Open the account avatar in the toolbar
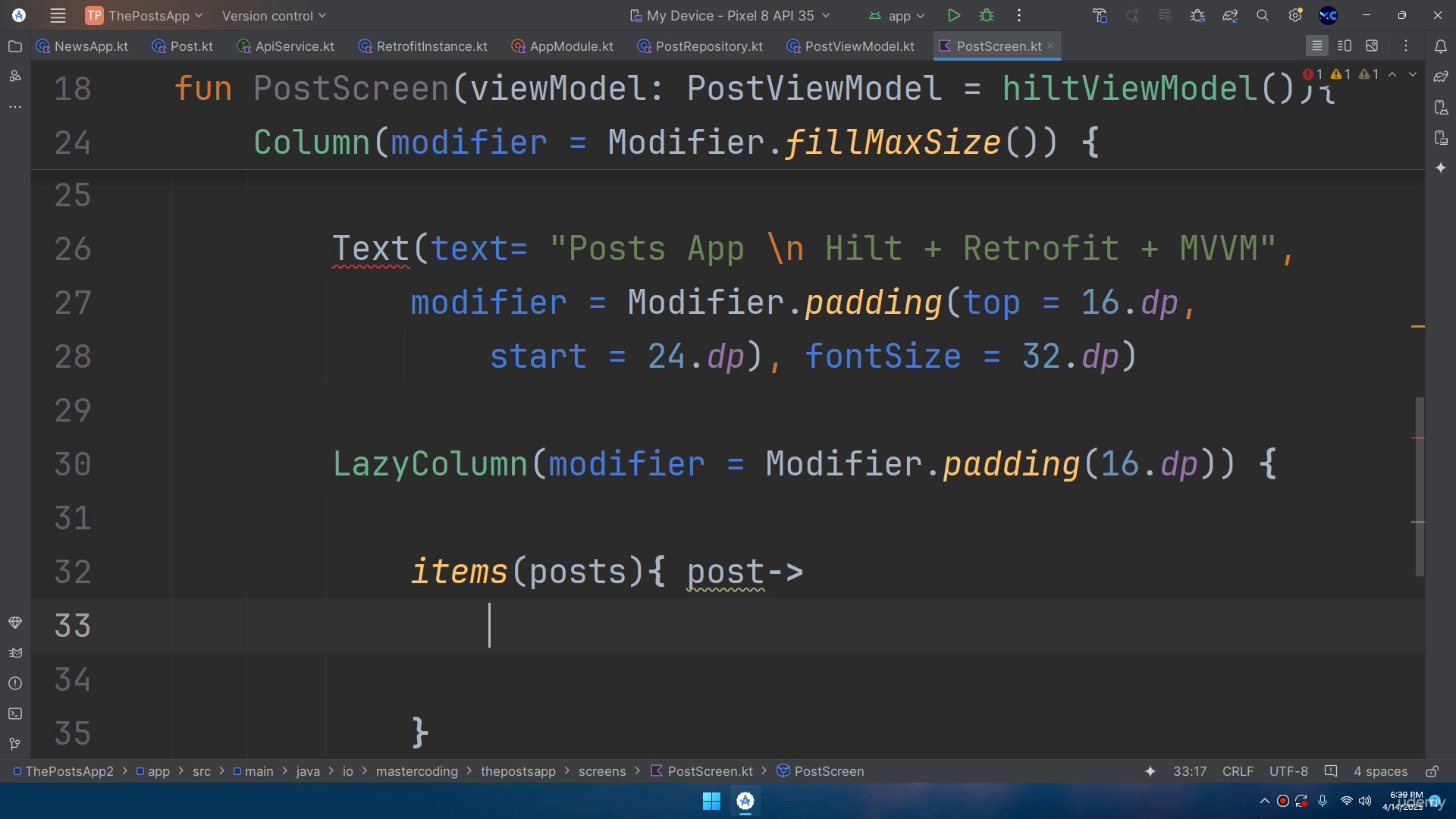The width and height of the screenshot is (1456, 819). pyautogui.click(x=1328, y=15)
